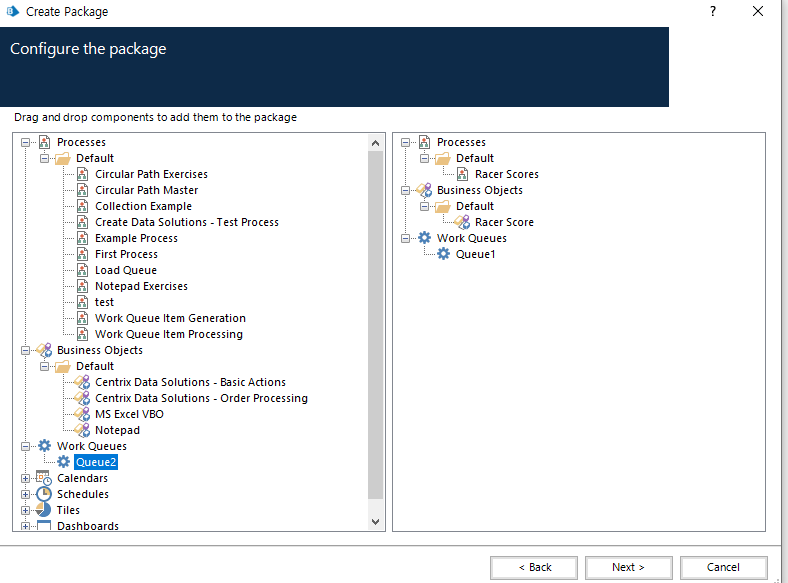
Task: Select Collection Example process
Action: 143,207
